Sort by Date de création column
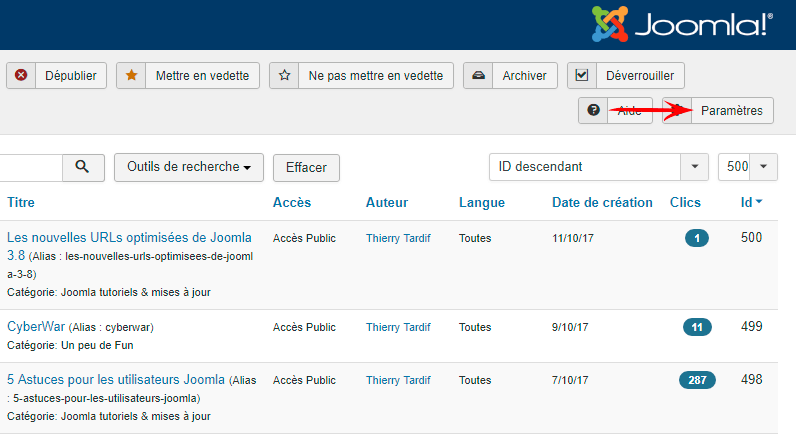The height and width of the screenshot is (434, 796). coord(602,202)
